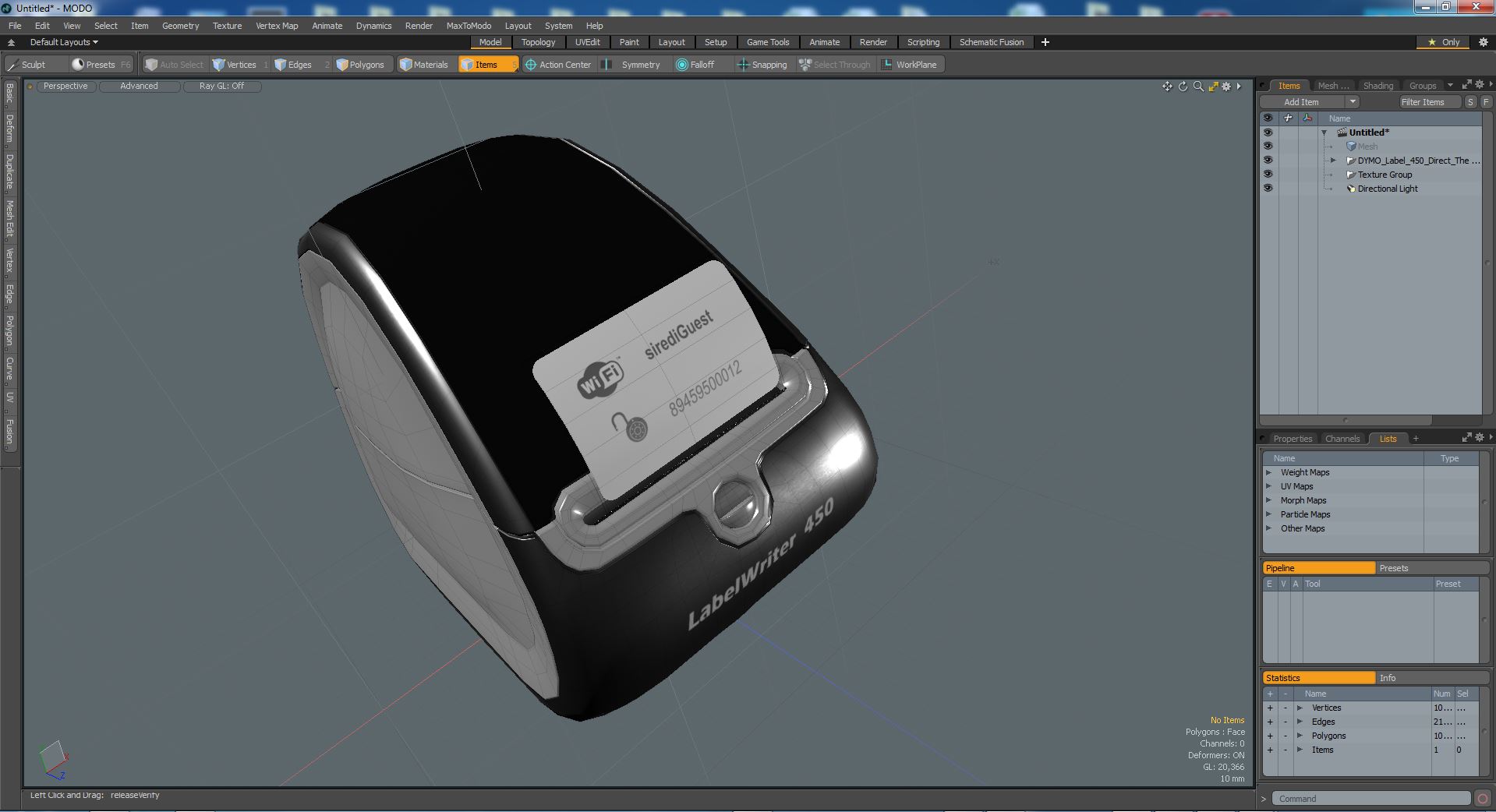Open the layout settings gear at top right

(x=1483, y=42)
